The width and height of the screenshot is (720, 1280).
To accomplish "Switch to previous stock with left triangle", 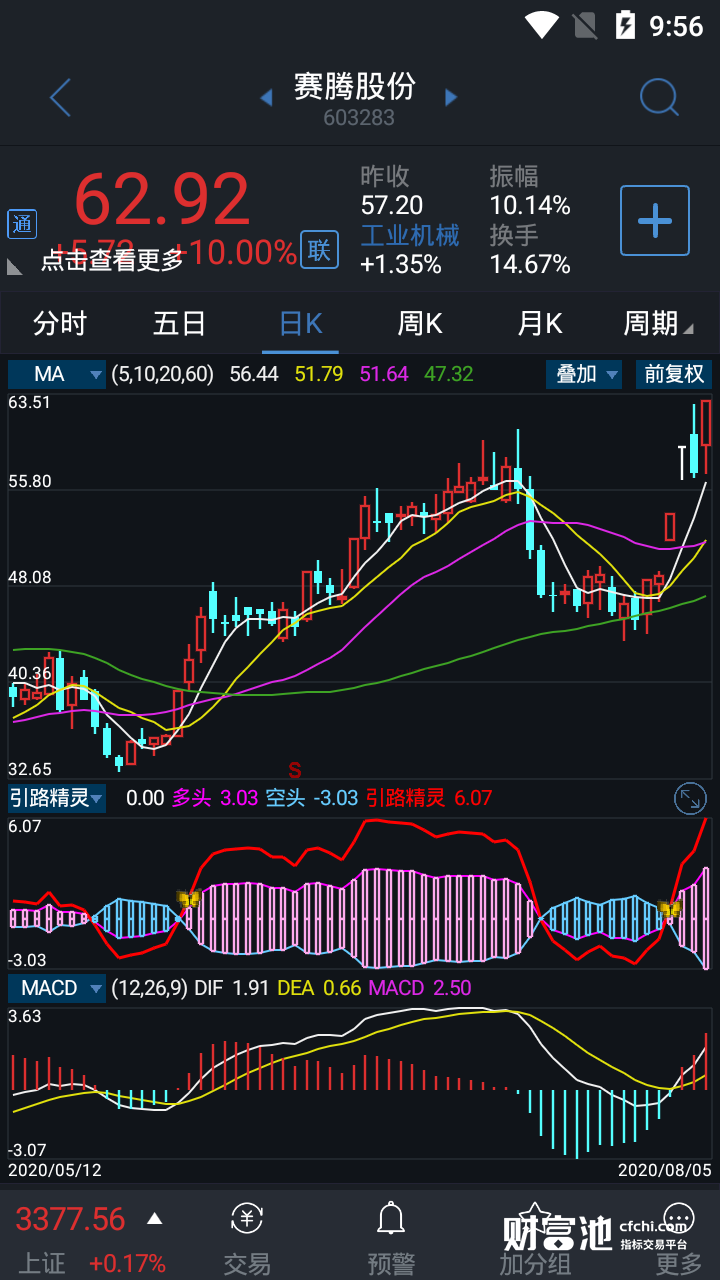I will coord(266,98).
